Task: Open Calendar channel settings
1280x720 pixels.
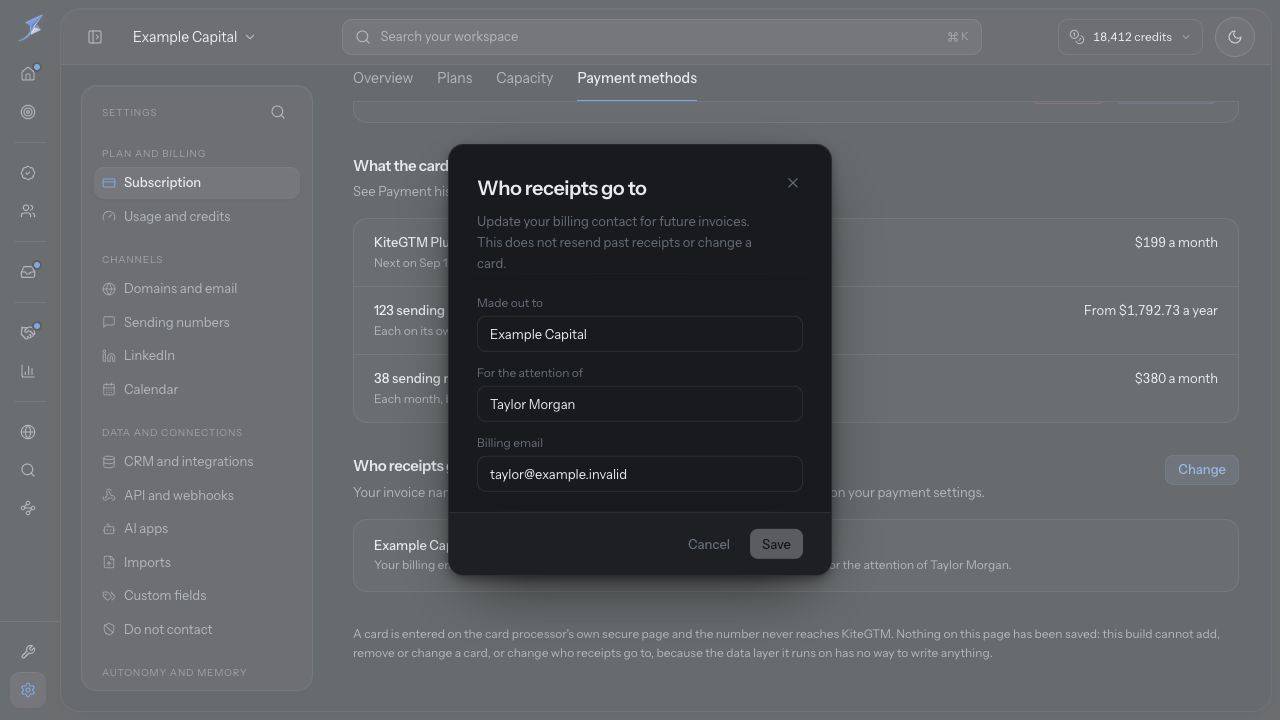Action: coord(197,390)
